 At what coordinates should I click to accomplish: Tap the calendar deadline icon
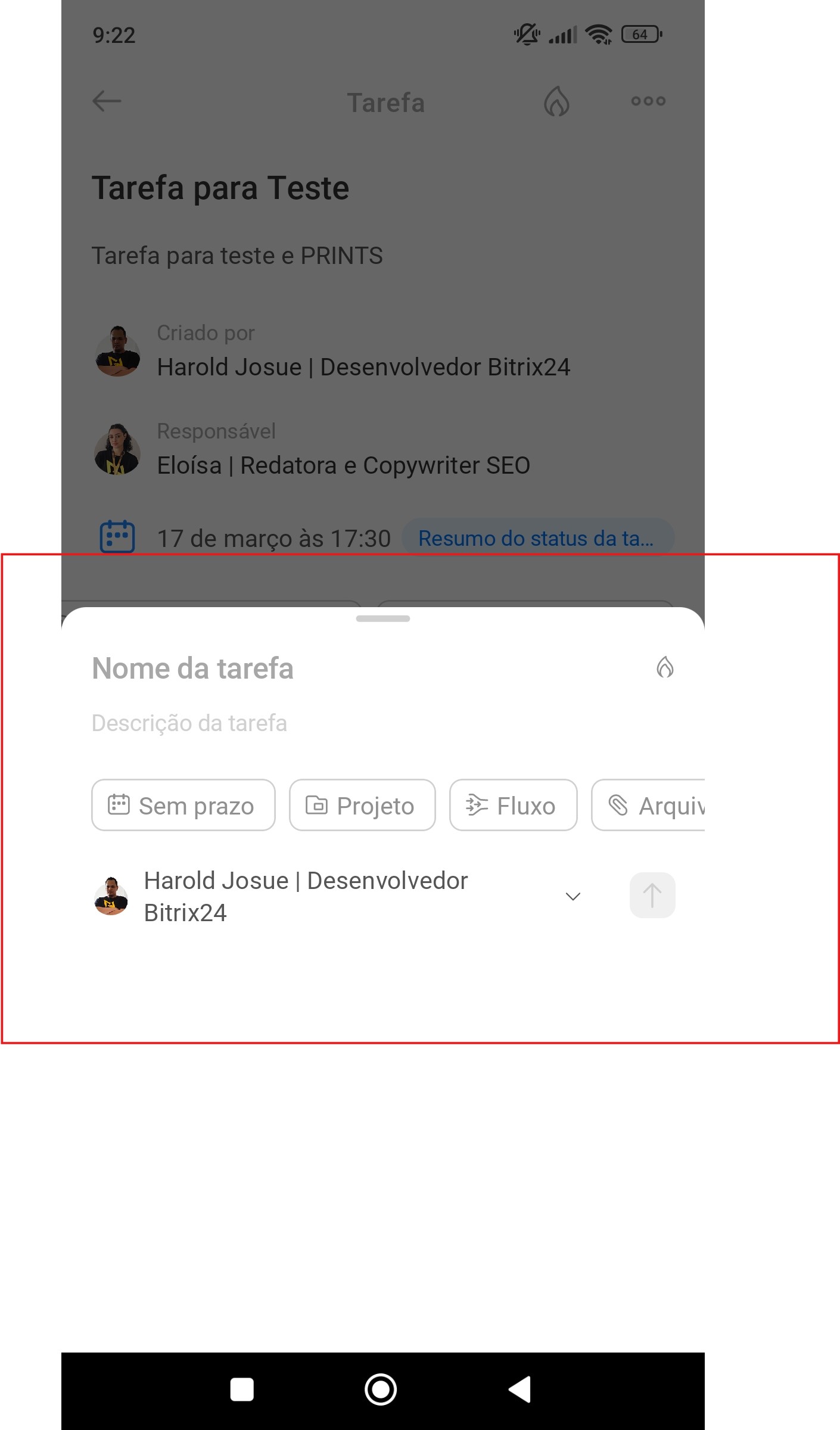(x=117, y=537)
